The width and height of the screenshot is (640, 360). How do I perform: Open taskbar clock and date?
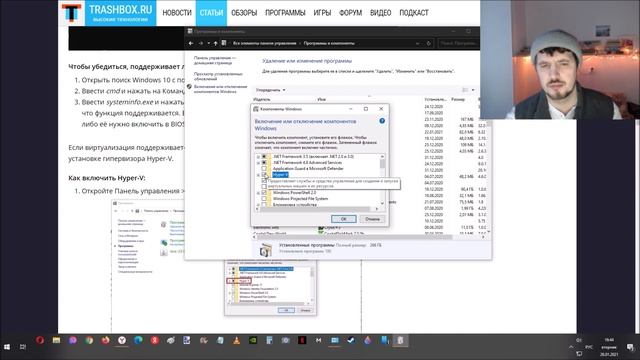pos(609,347)
